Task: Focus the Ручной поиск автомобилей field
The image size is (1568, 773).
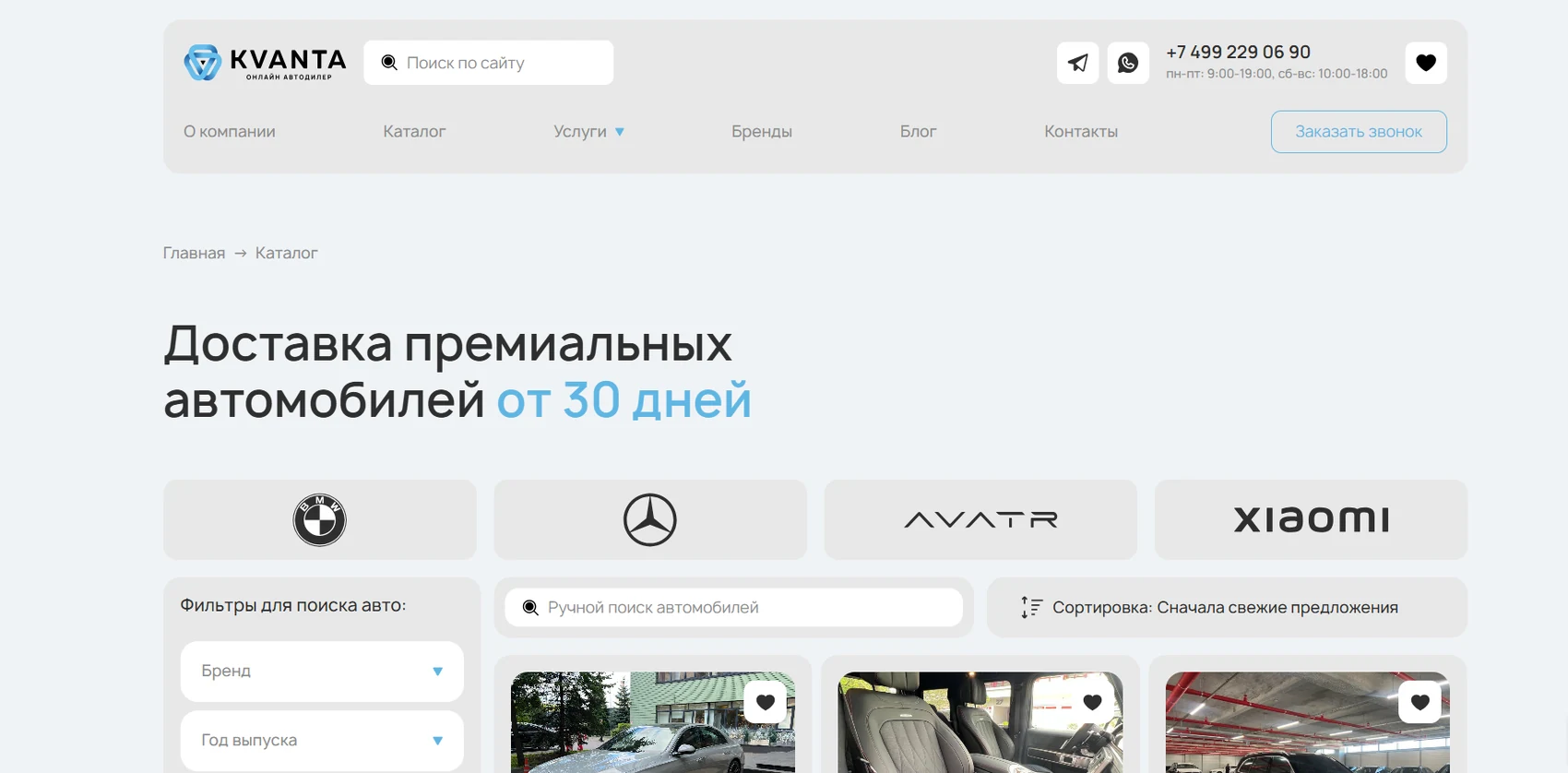Action: click(734, 607)
